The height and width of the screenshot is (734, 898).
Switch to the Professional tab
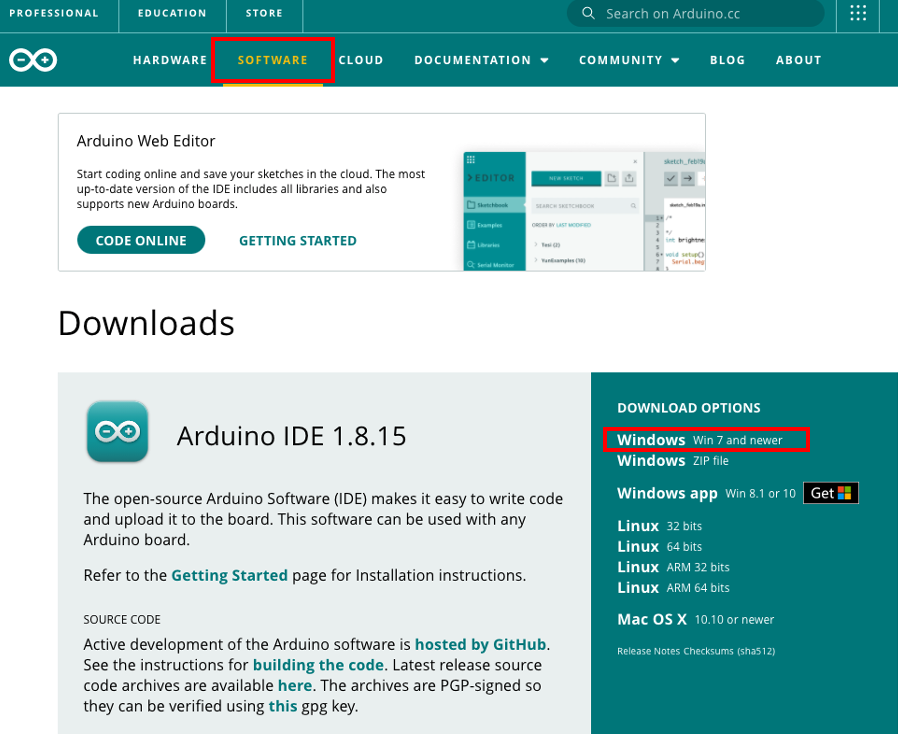[54, 13]
